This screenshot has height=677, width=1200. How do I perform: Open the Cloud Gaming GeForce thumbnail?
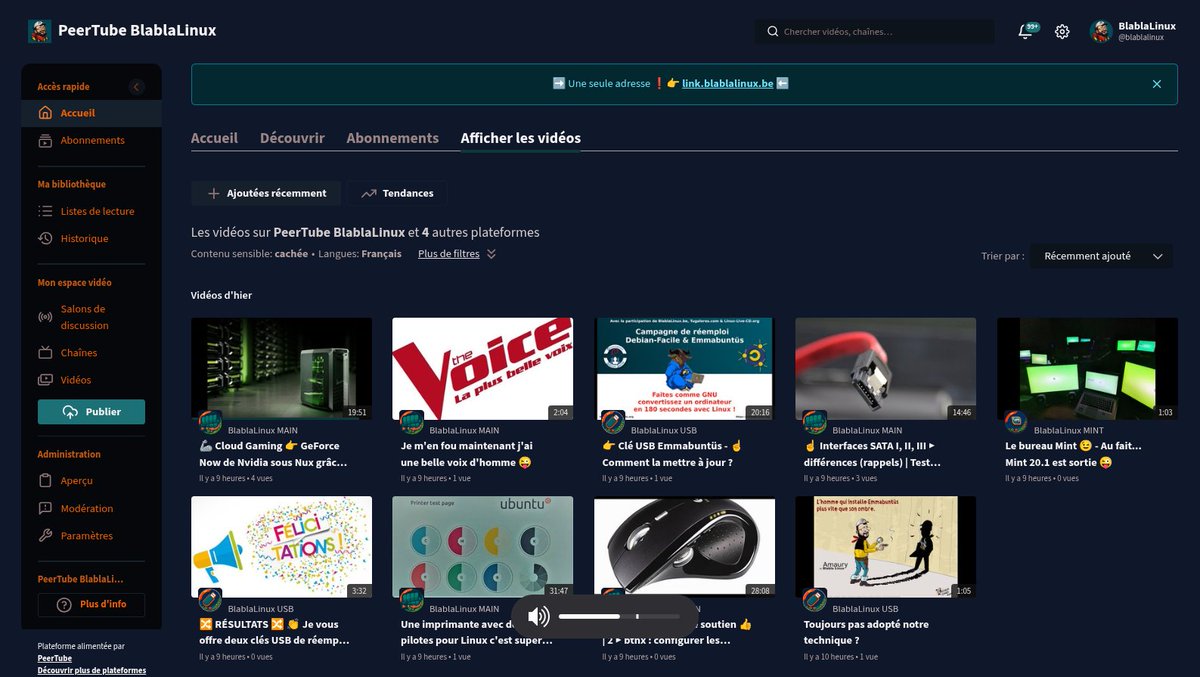281,369
